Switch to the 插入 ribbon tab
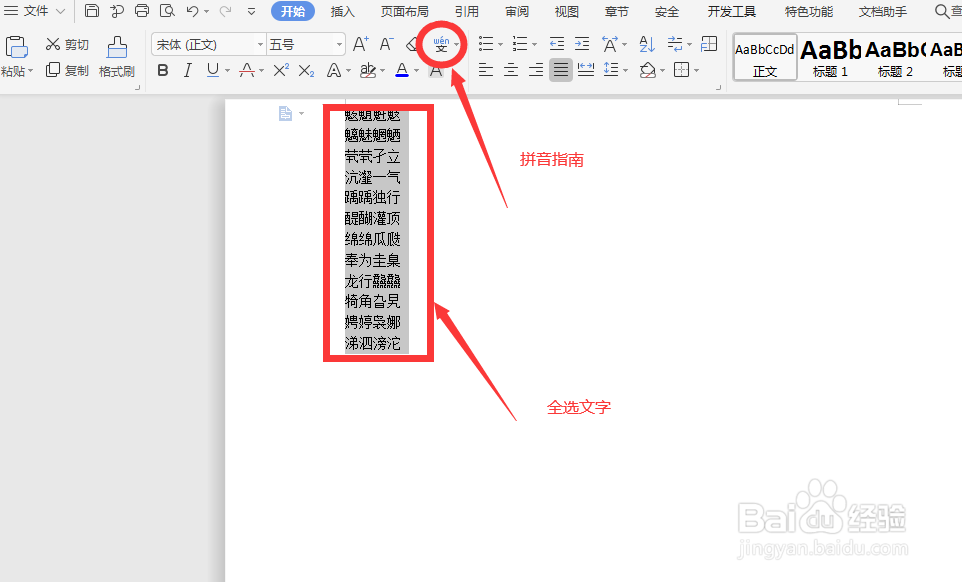This screenshot has height=582, width=962. click(x=342, y=11)
